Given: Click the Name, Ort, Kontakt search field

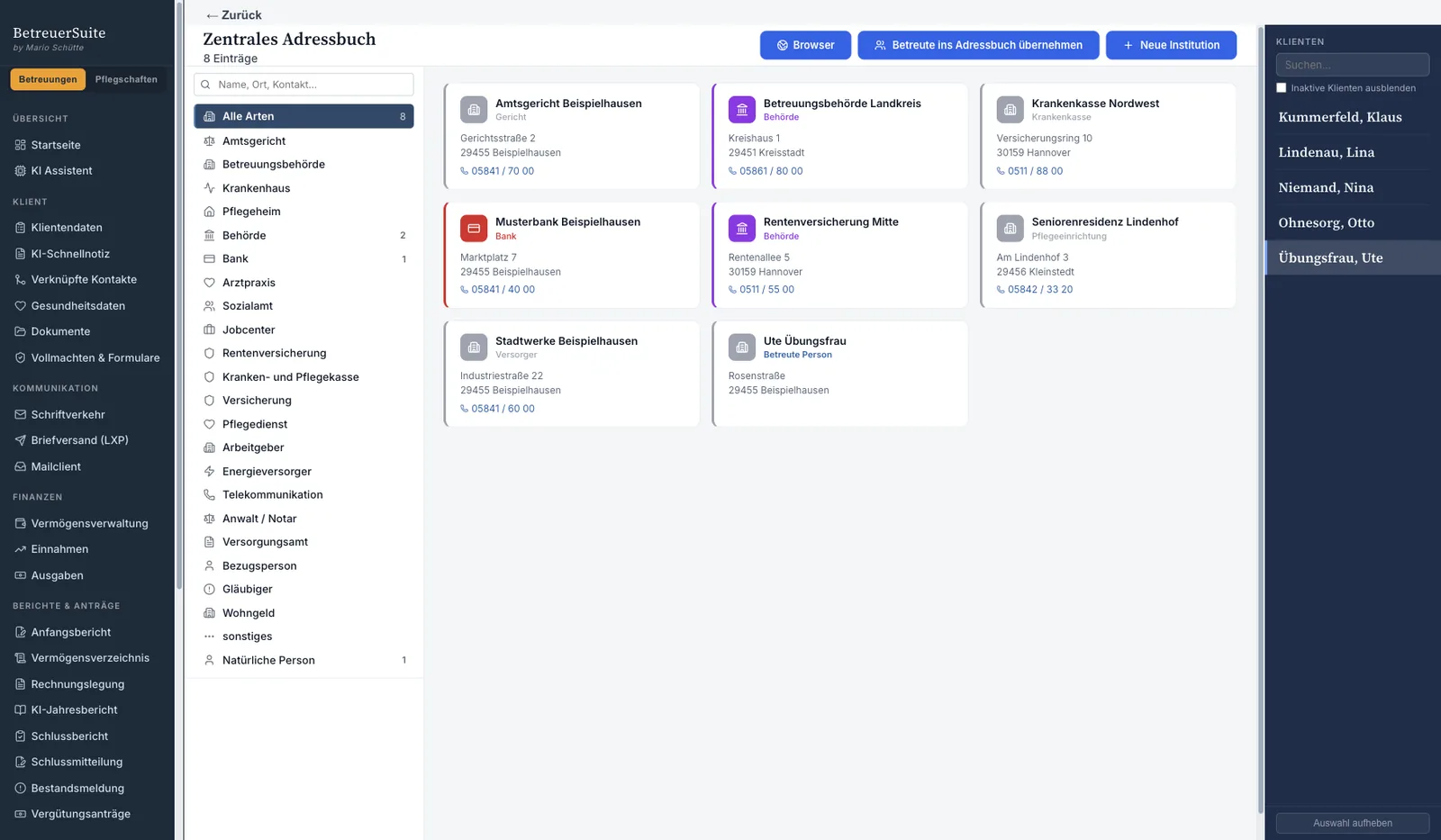Looking at the screenshot, I should coord(304,85).
